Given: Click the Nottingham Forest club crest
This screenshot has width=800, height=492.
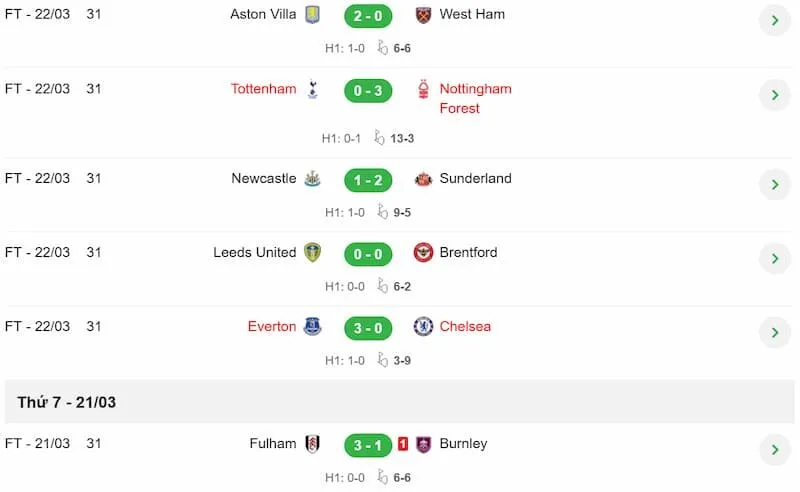Looking at the screenshot, I should point(424,90).
